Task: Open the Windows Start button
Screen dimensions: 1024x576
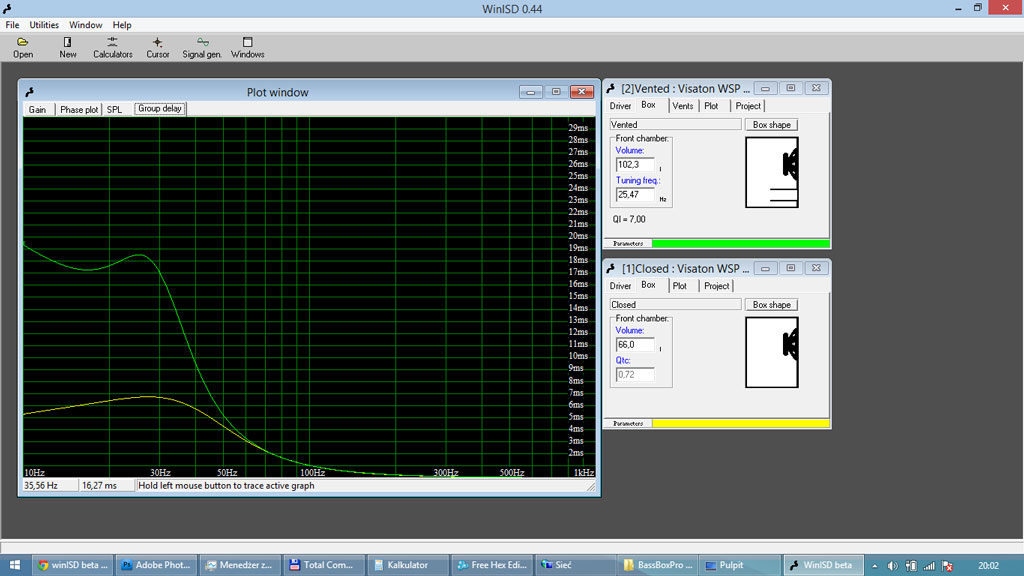Action: coord(15,565)
